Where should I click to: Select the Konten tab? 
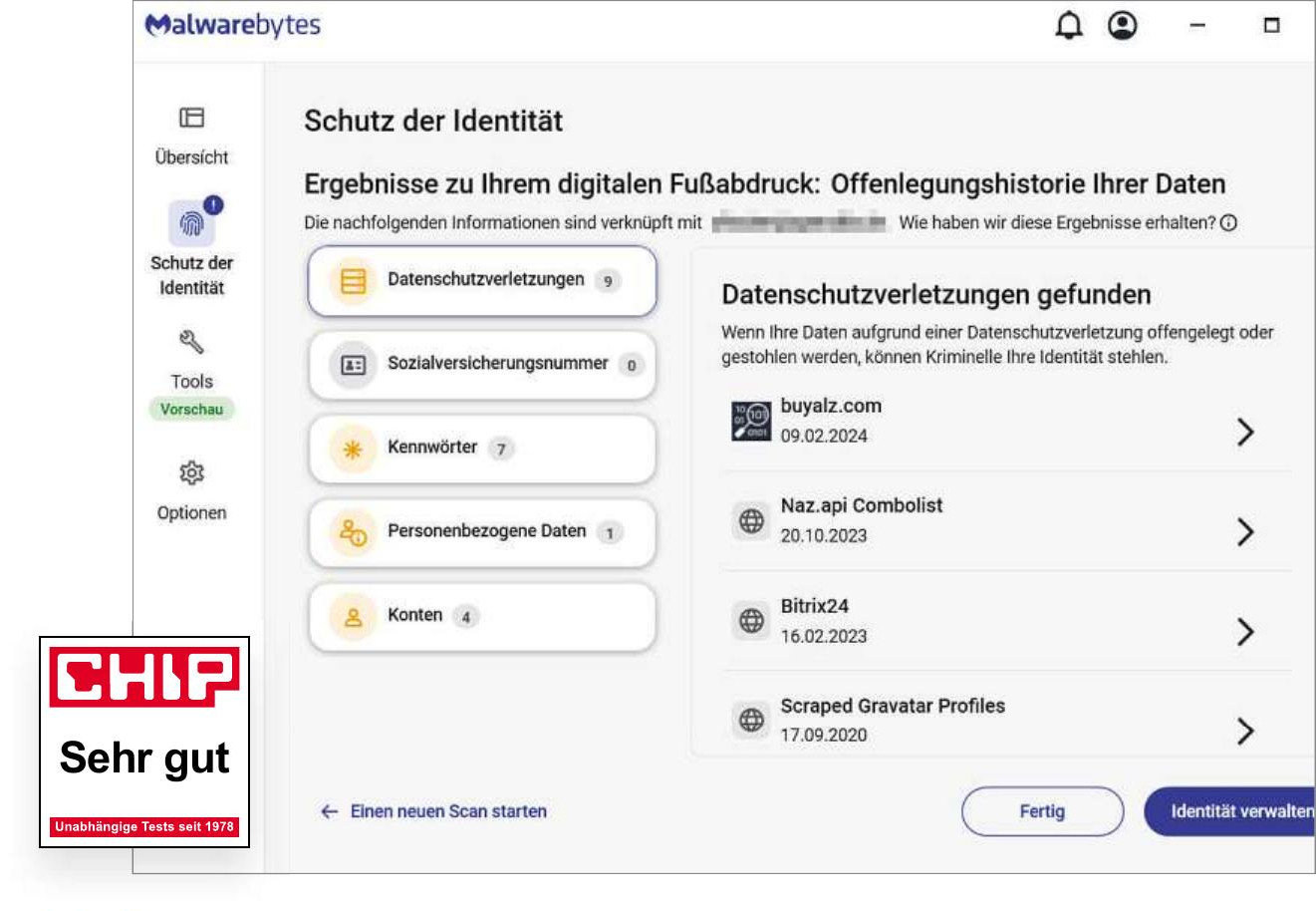[x=482, y=617]
